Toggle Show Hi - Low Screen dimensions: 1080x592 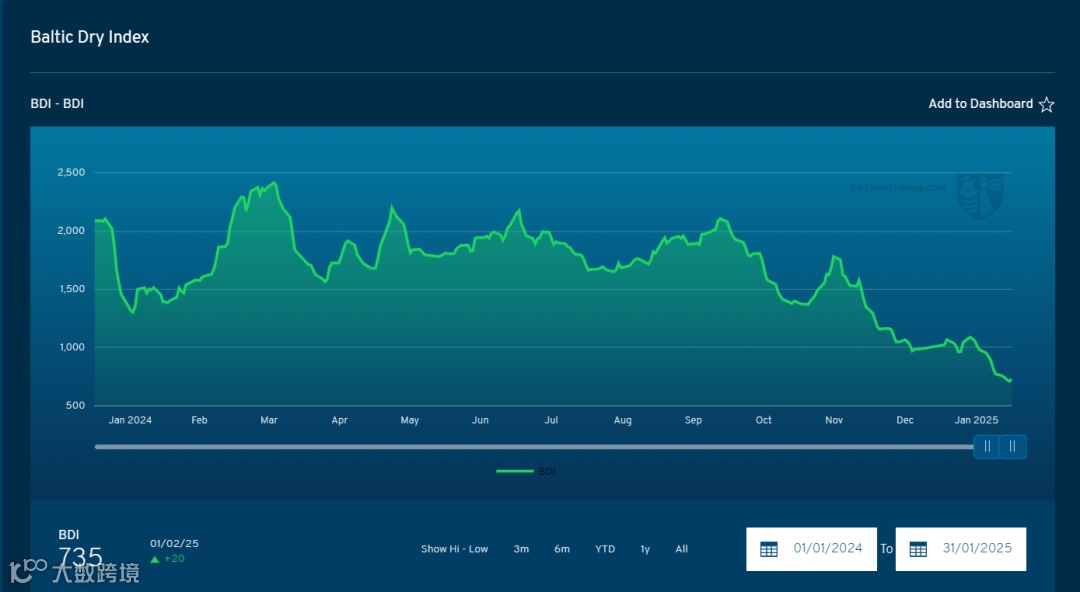pyautogui.click(x=454, y=549)
